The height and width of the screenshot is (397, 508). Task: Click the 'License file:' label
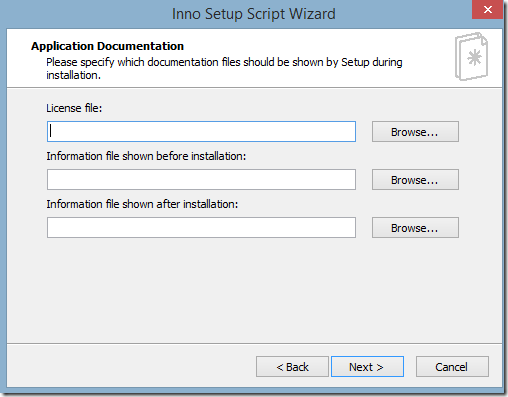pos(74,108)
